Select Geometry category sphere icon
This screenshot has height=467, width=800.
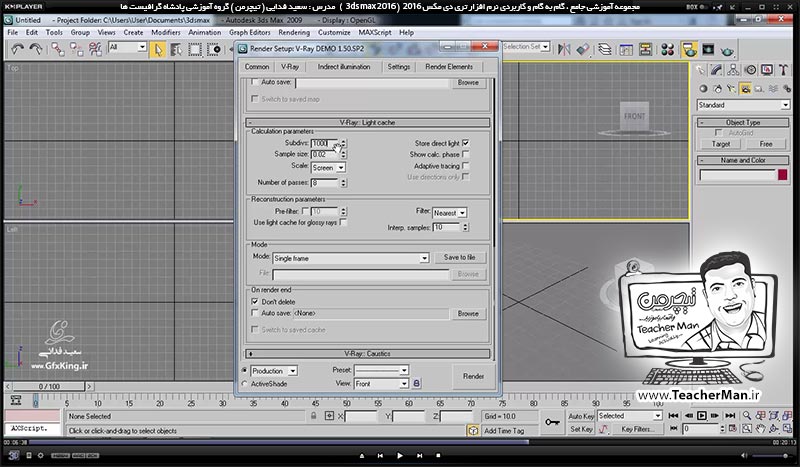703,88
